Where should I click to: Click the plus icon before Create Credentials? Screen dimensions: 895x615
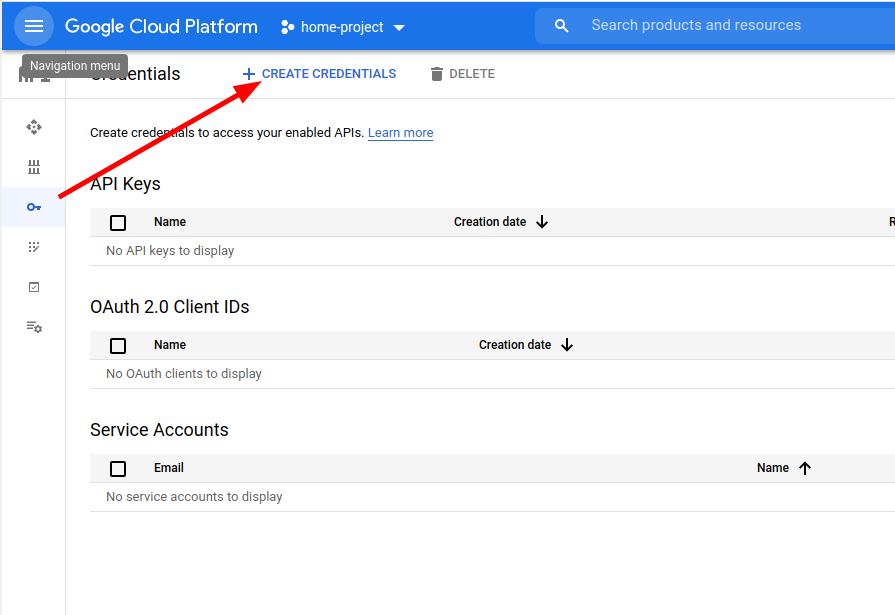click(248, 74)
